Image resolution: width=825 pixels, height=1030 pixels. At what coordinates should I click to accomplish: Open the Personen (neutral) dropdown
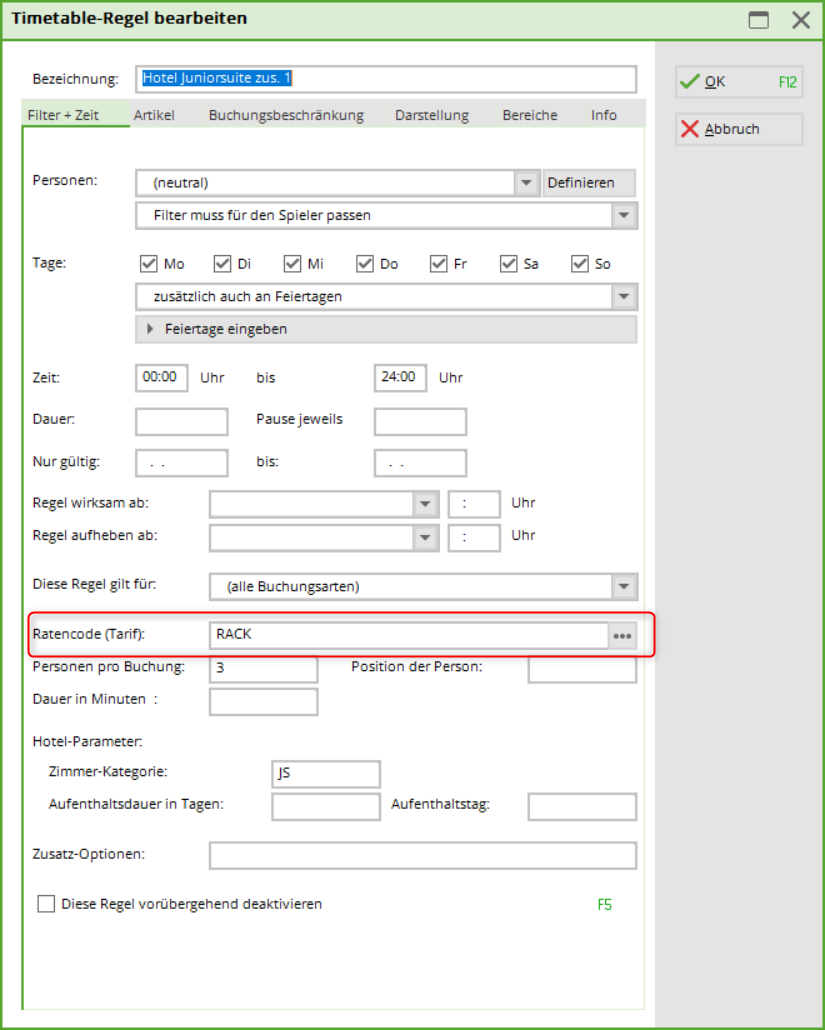click(526, 183)
